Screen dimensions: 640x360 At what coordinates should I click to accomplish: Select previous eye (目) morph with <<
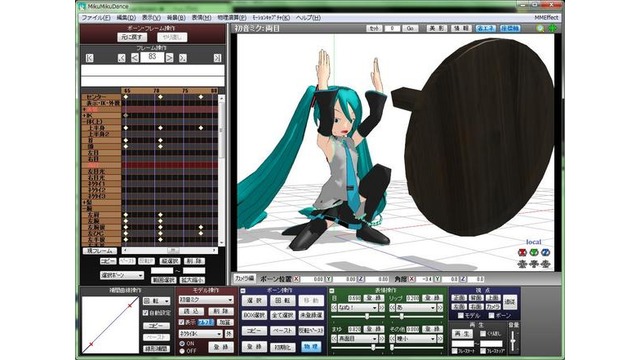335,308
